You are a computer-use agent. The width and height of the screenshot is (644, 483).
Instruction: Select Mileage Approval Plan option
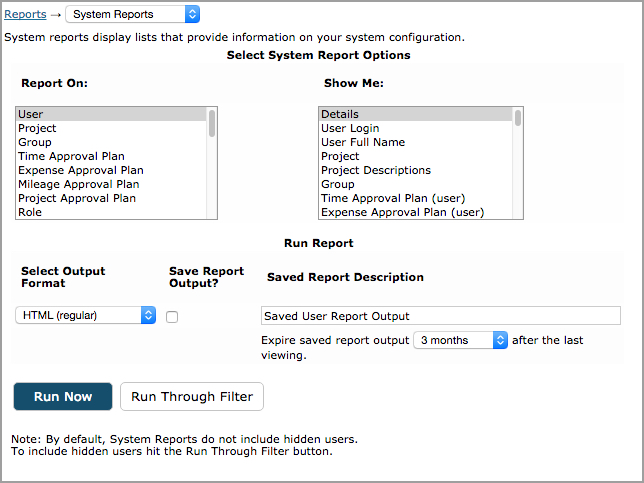[x=111, y=184]
